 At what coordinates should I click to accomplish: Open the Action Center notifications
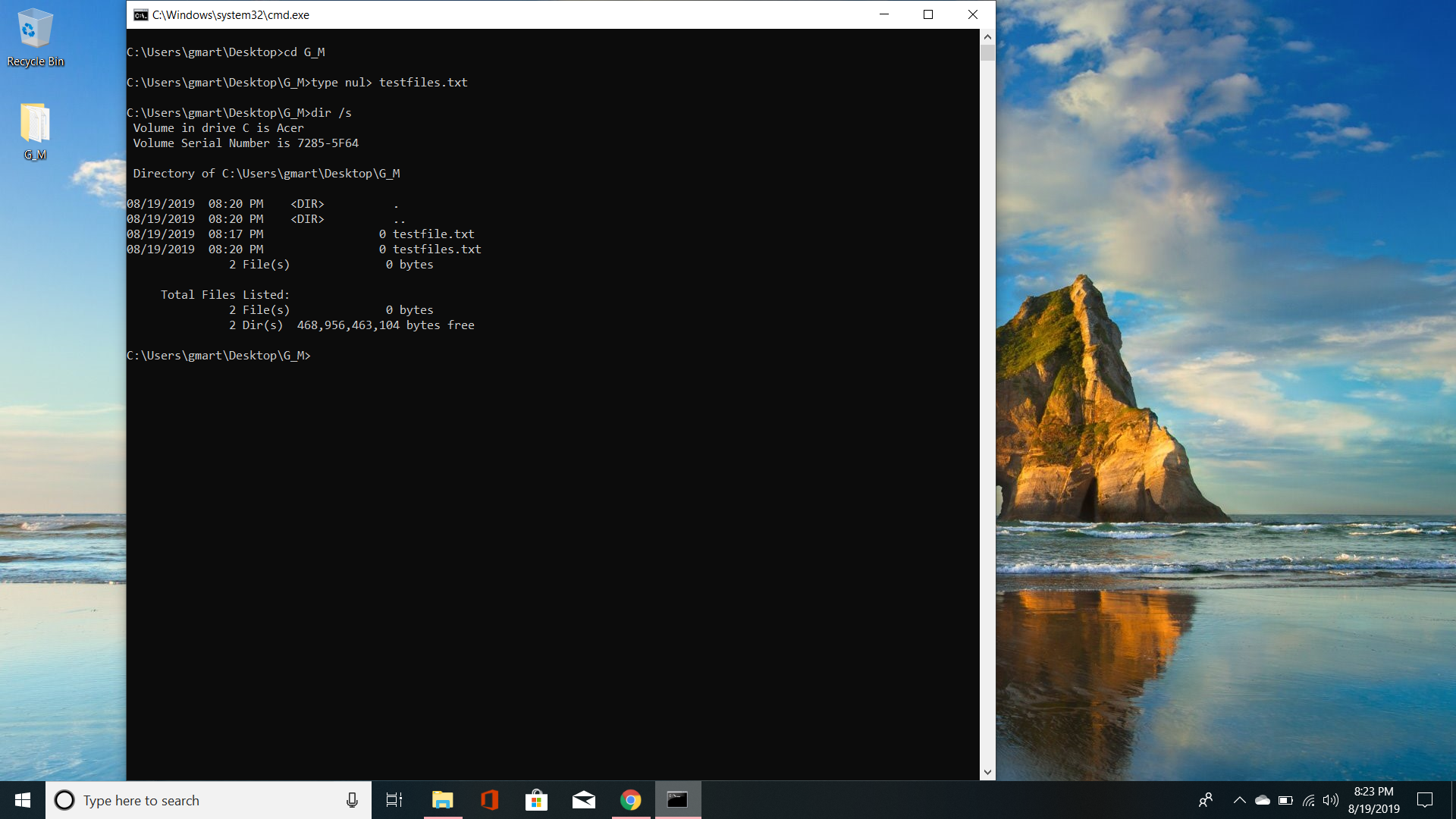[x=1425, y=800]
